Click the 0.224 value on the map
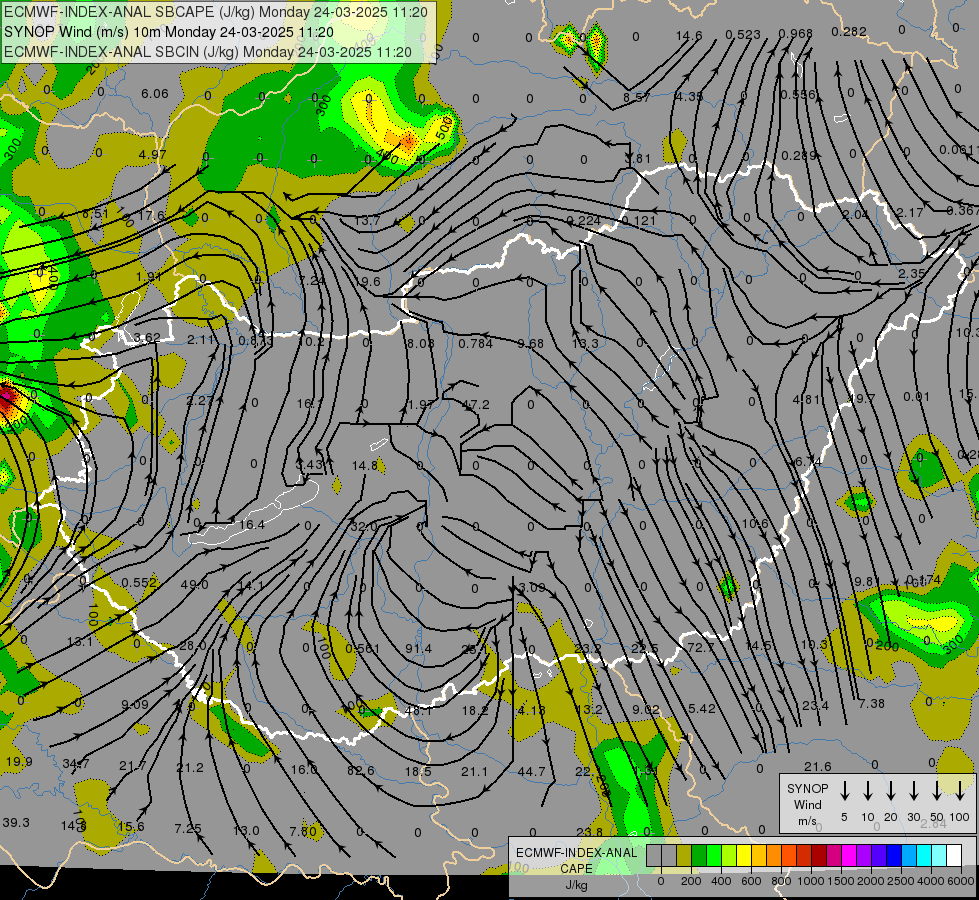The width and height of the screenshot is (979, 900). 584,220
